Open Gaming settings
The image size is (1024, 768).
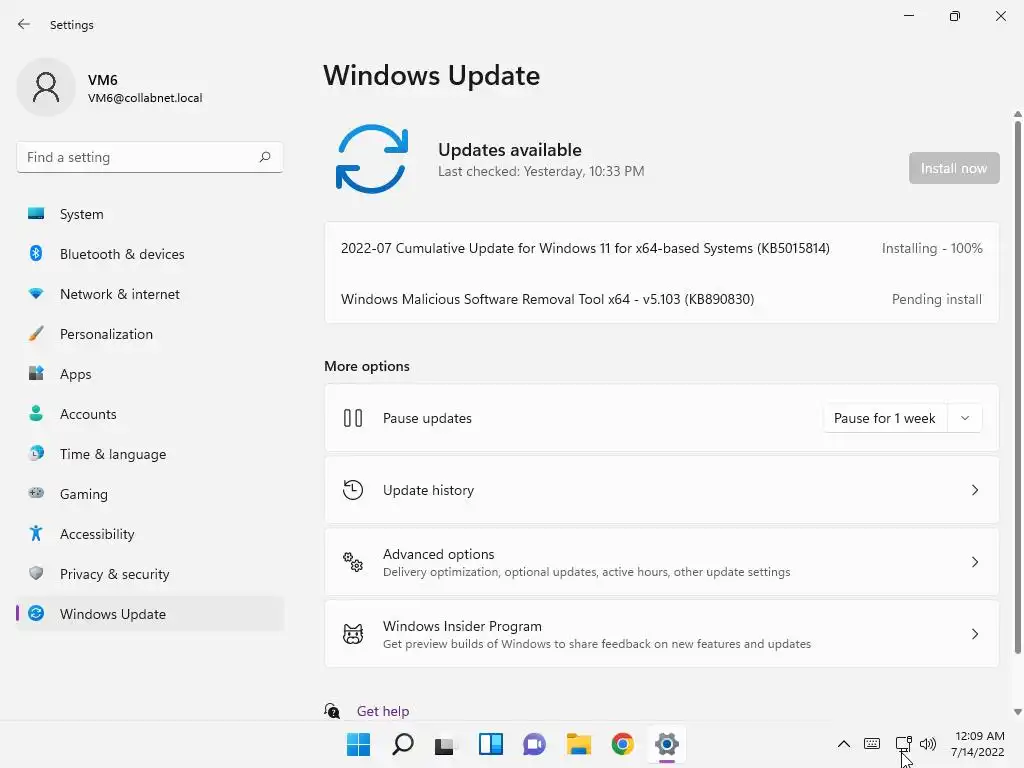(x=150, y=494)
